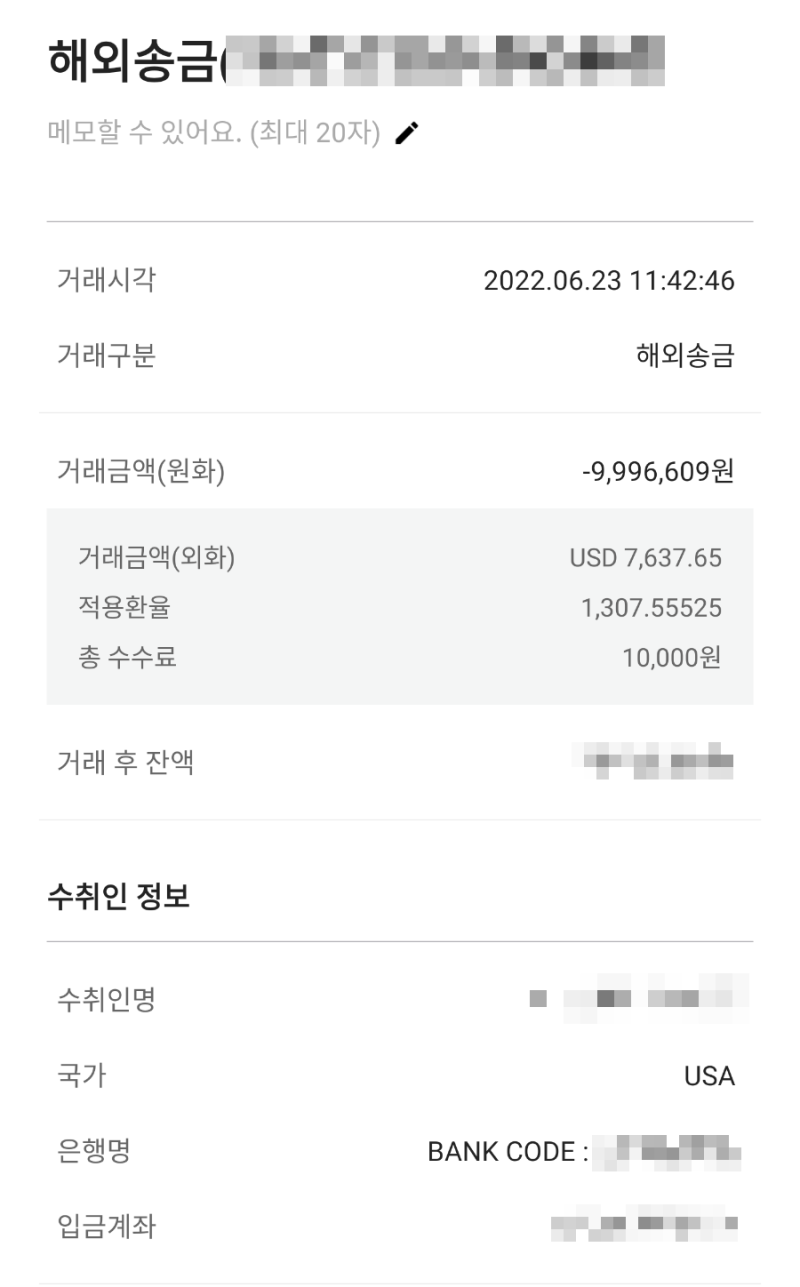800x1287 pixels.
Task: Tap the applied exchange rate 1,307.55525
Action: pos(651,608)
